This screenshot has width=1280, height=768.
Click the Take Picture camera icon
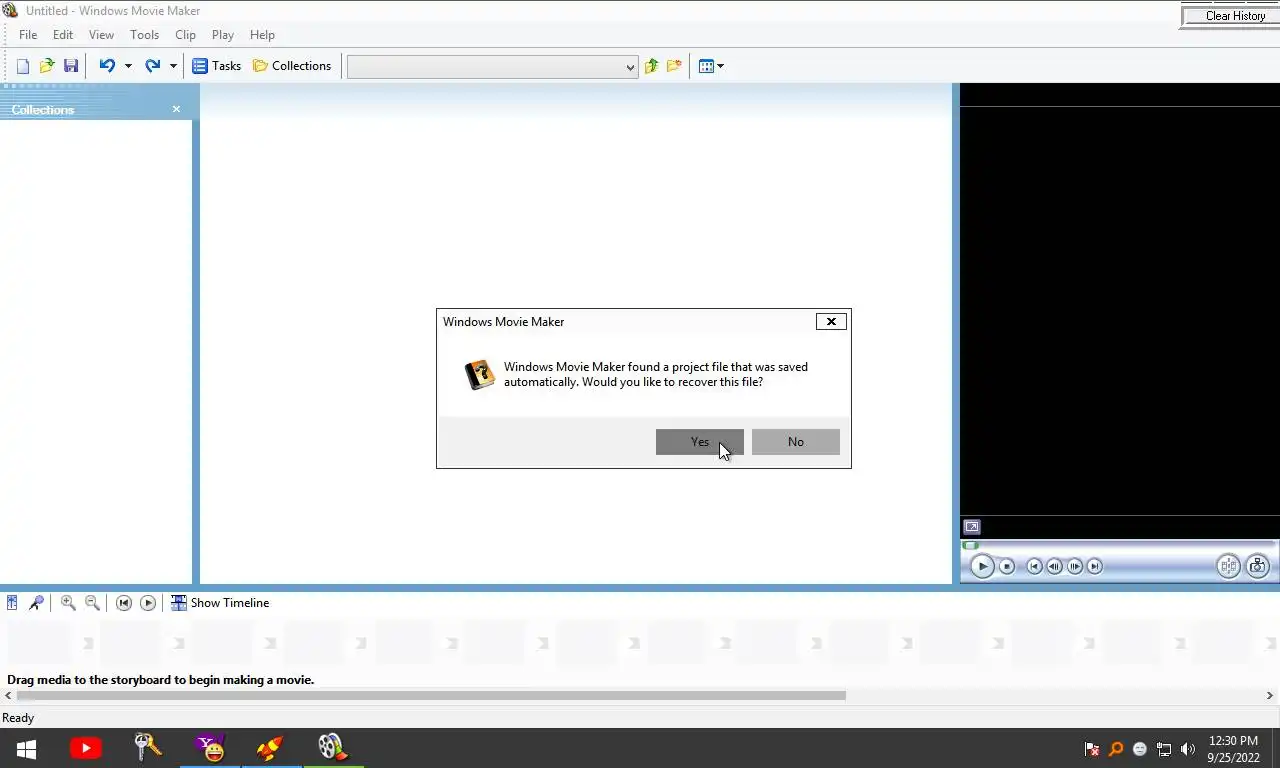(1257, 566)
